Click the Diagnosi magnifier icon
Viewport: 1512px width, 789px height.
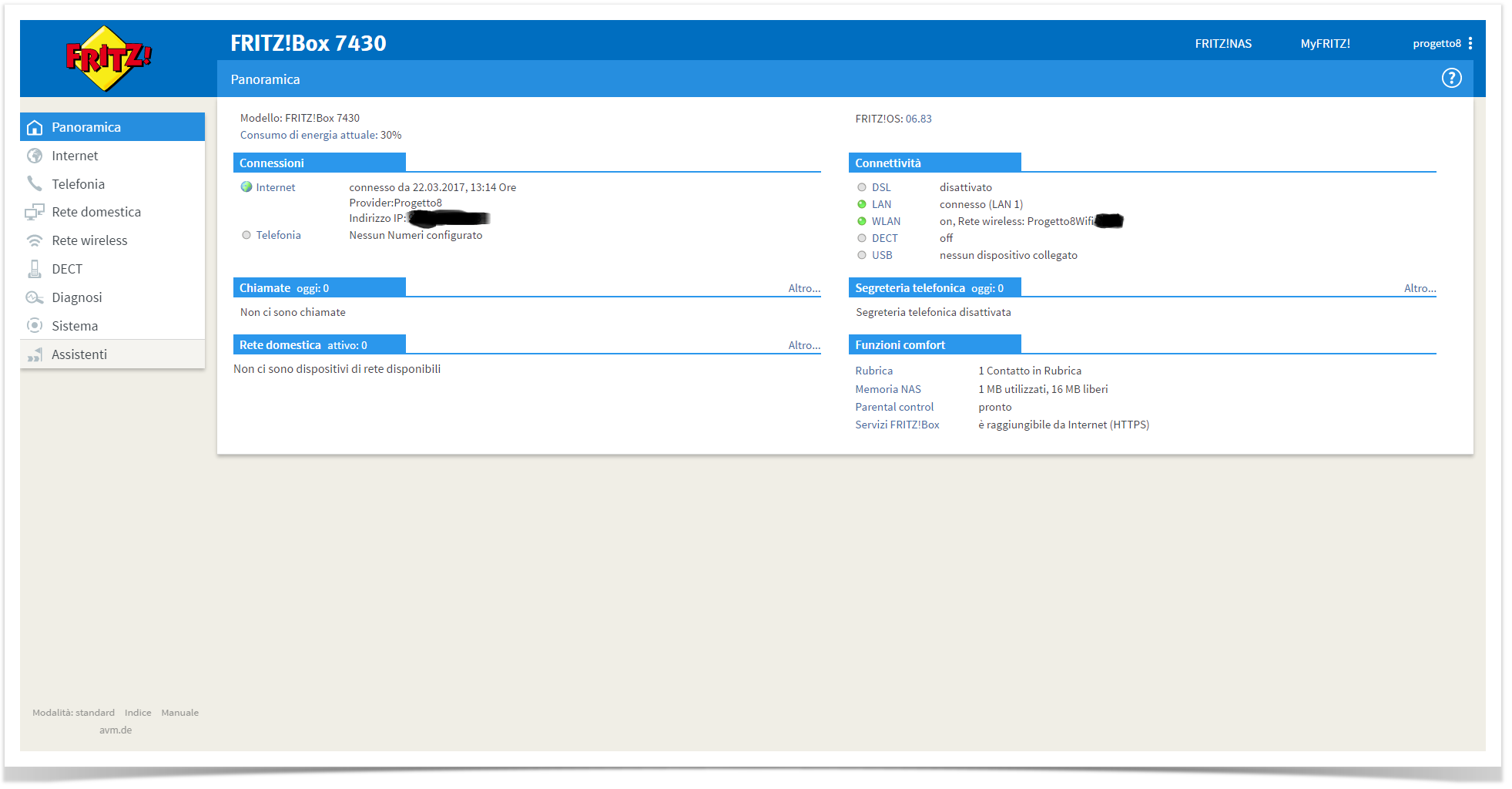pos(35,297)
